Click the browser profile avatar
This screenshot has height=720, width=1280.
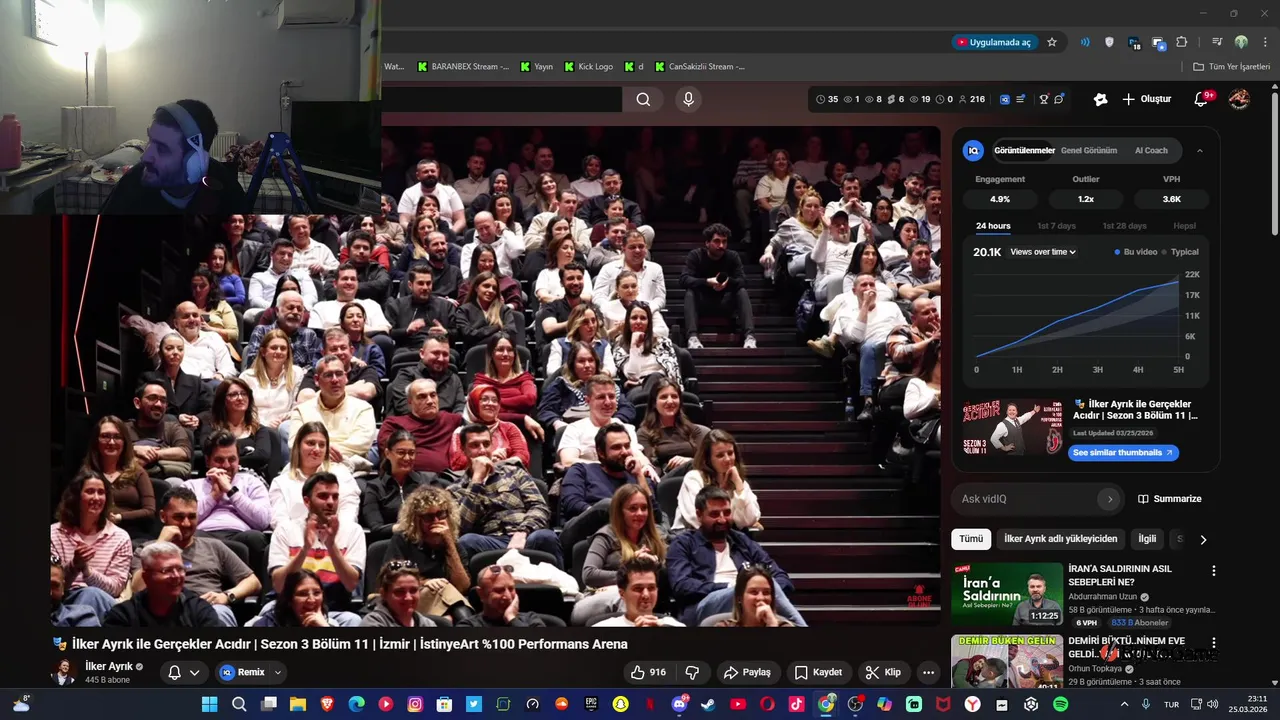click(x=1241, y=42)
